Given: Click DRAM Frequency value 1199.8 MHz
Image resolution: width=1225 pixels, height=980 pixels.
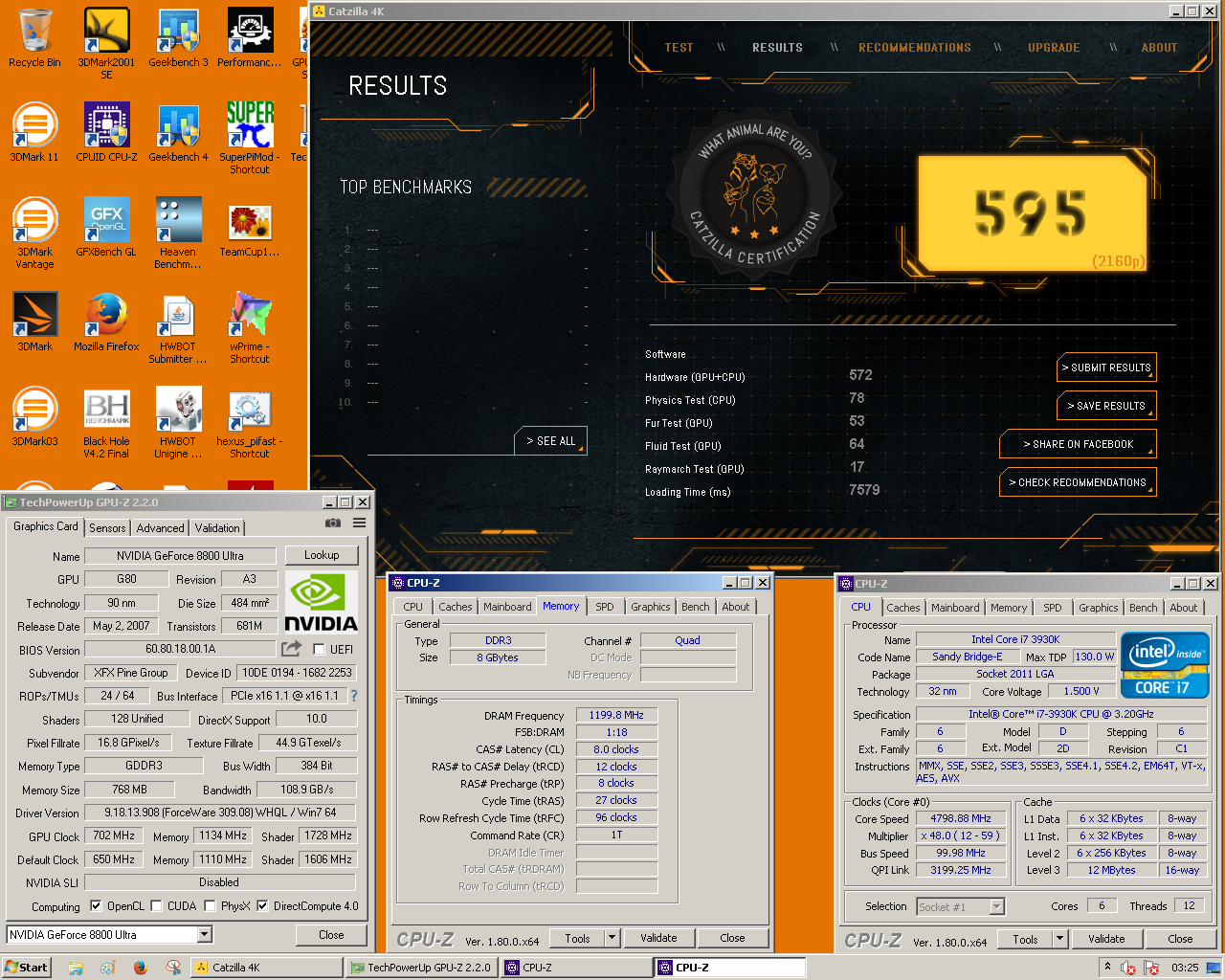Looking at the screenshot, I should [616, 715].
